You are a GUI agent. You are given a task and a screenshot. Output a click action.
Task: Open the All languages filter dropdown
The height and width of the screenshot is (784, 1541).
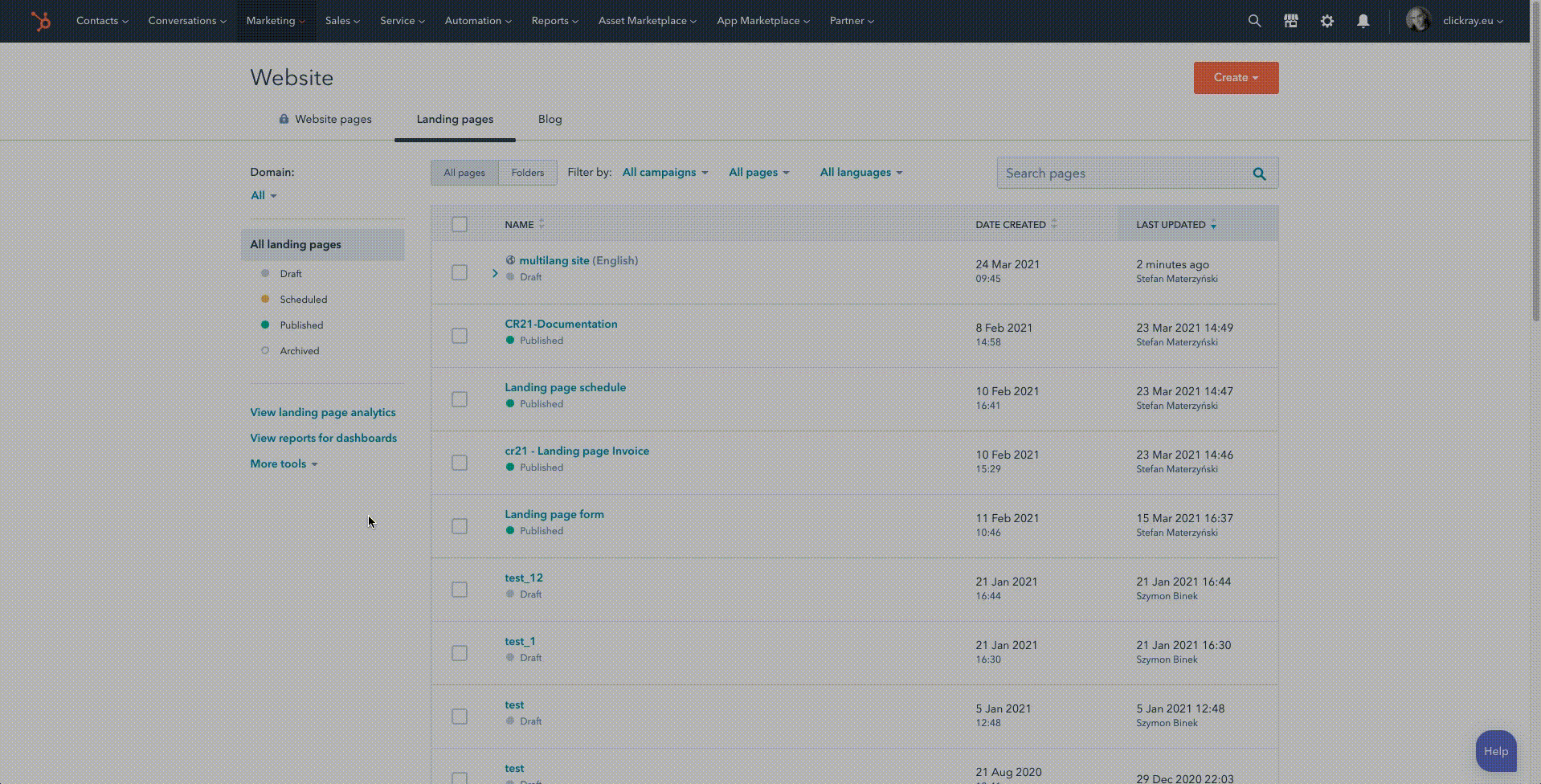click(860, 173)
